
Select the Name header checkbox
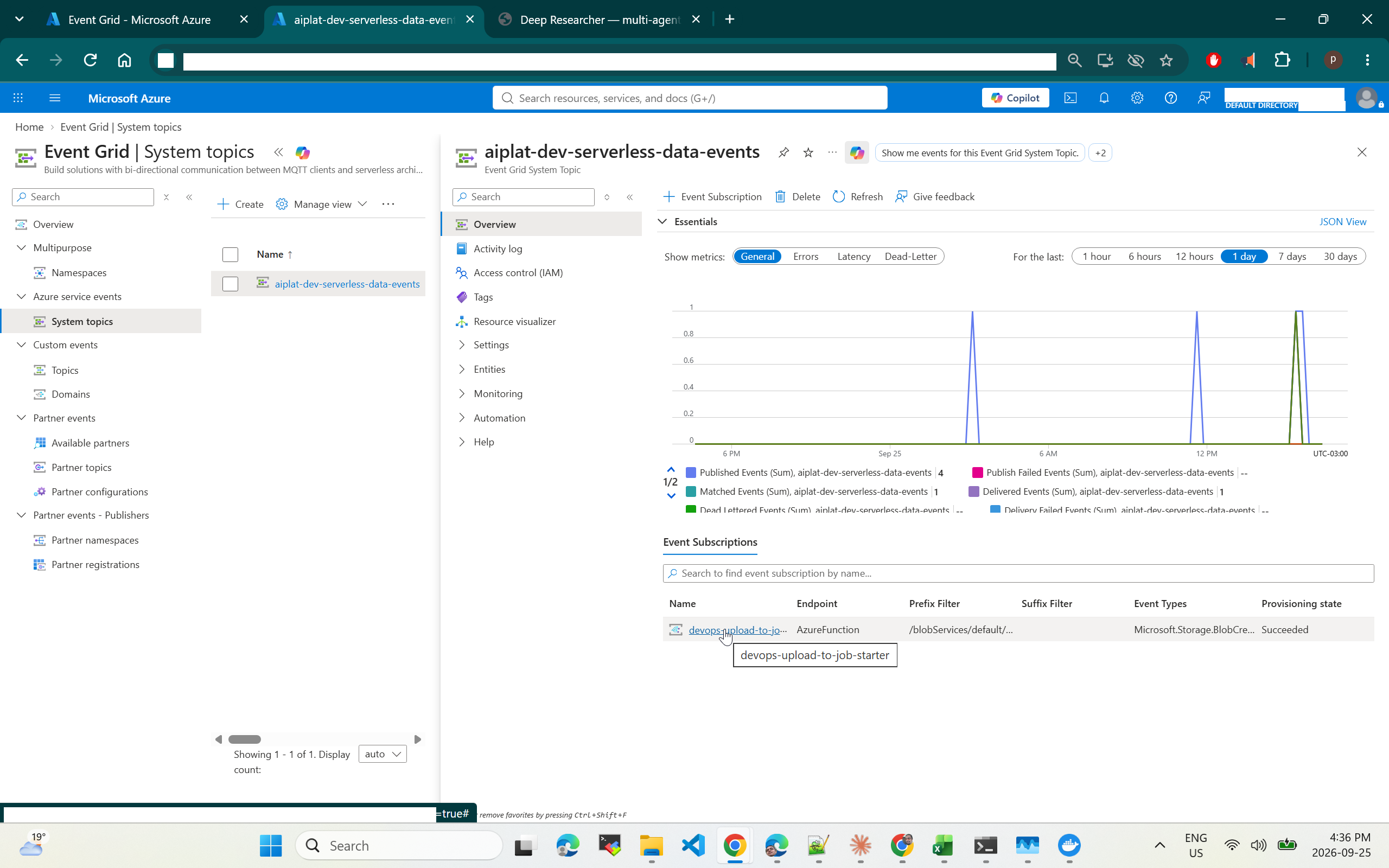(x=230, y=254)
